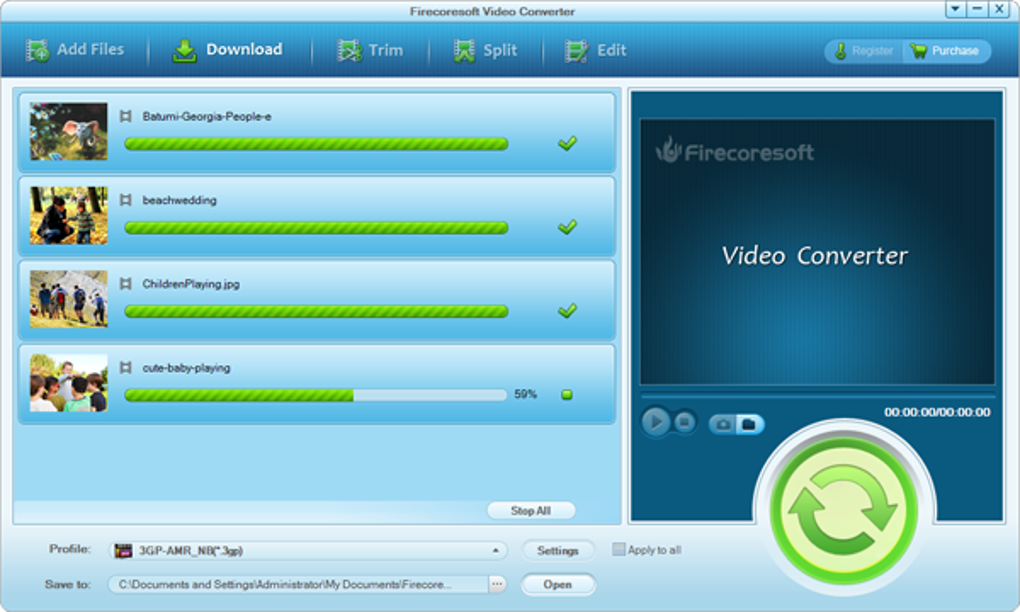Click the Purchase button
Image resolution: width=1020 pixels, height=612 pixels.
946,51
